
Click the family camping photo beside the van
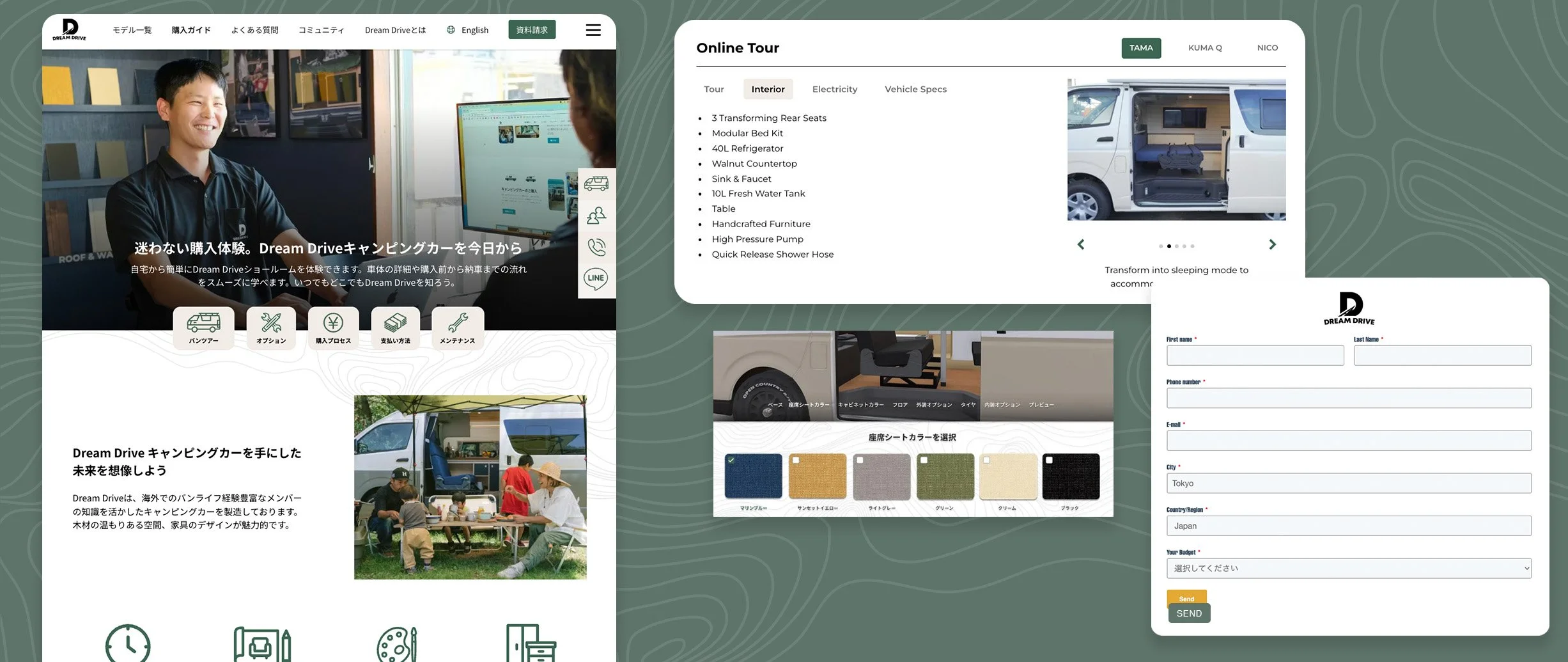470,487
